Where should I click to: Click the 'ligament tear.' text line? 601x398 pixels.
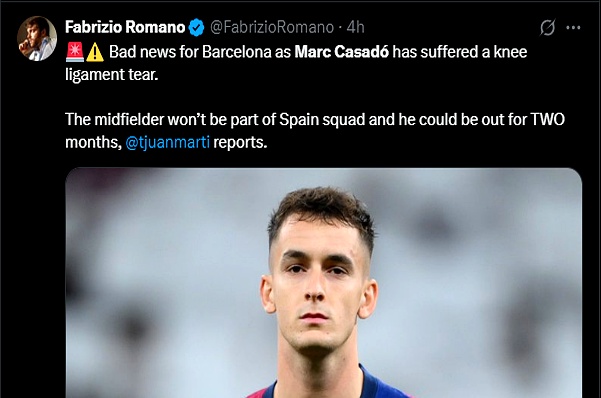coord(112,75)
